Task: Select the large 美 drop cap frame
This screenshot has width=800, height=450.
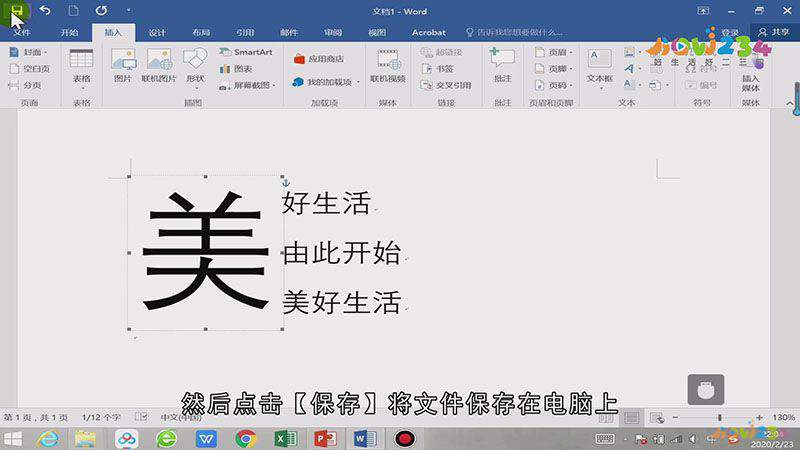Action: [206, 253]
